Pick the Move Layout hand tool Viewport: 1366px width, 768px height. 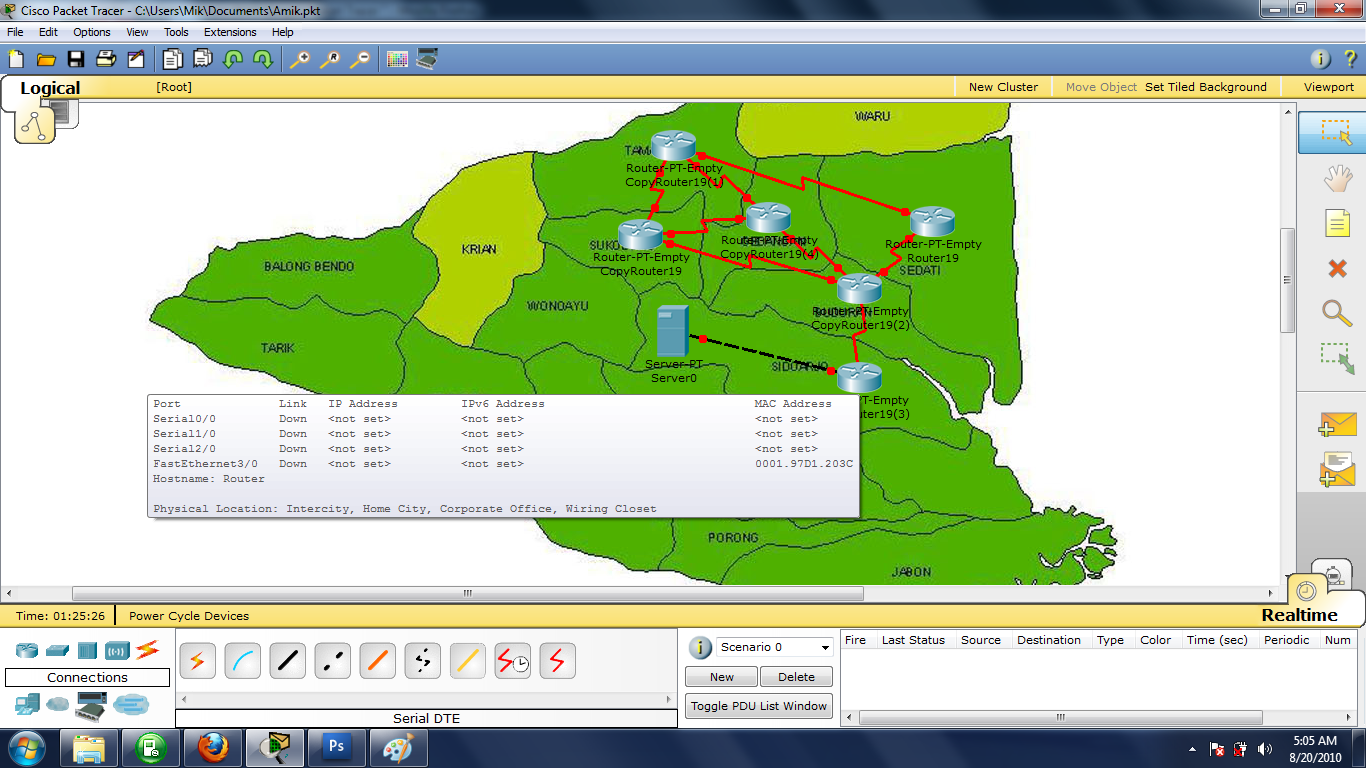1337,178
